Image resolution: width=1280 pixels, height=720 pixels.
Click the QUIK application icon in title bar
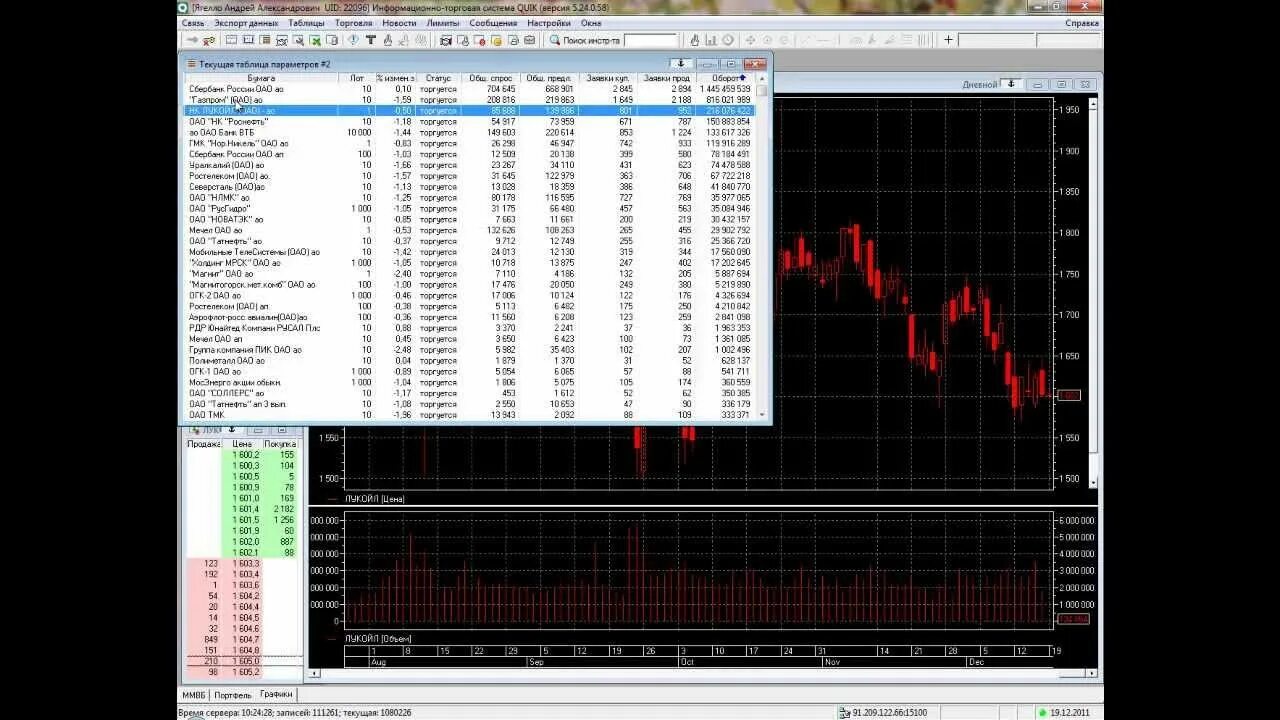click(x=183, y=7)
